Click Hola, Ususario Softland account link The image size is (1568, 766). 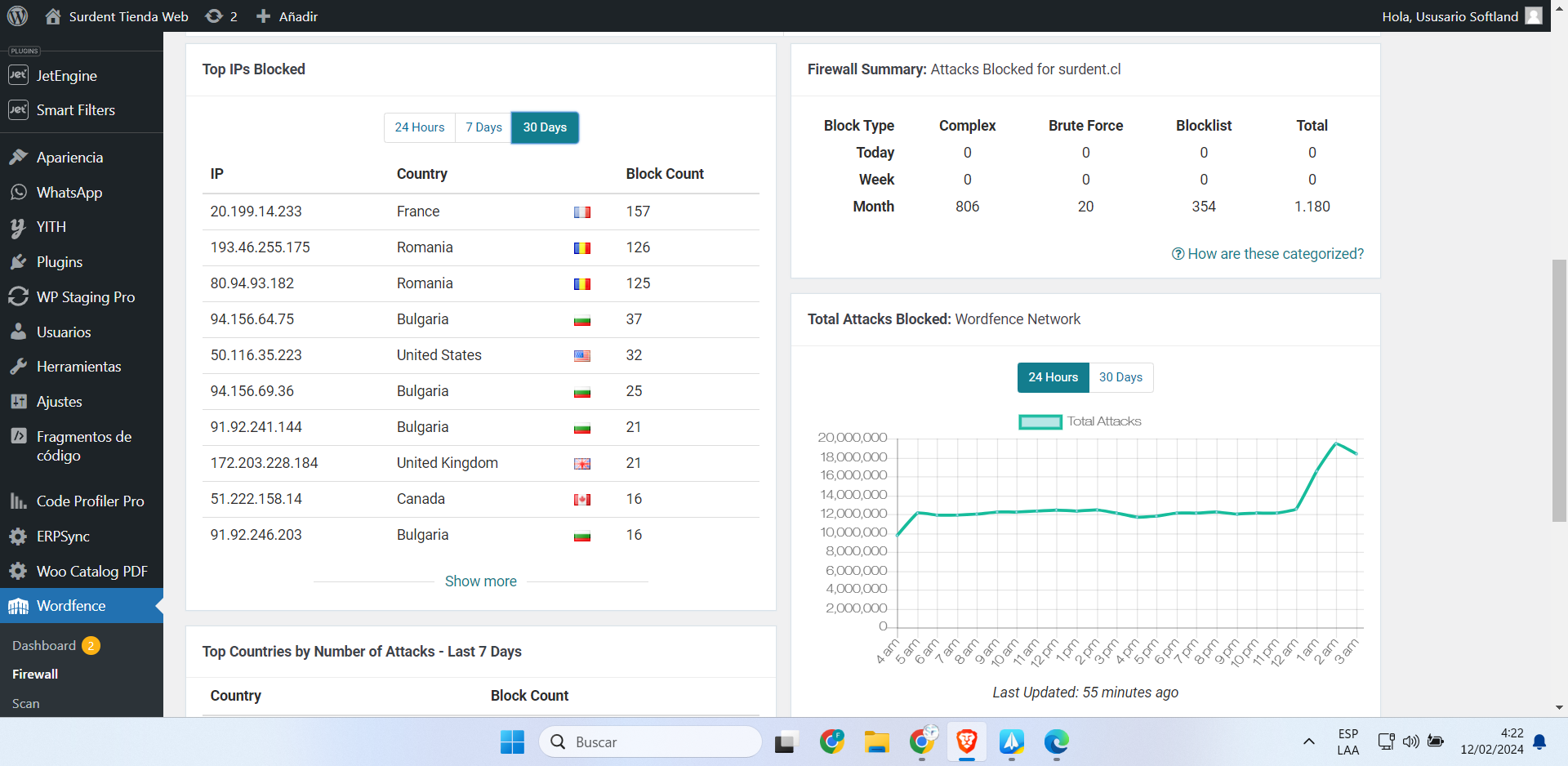click(x=1450, y=16)
